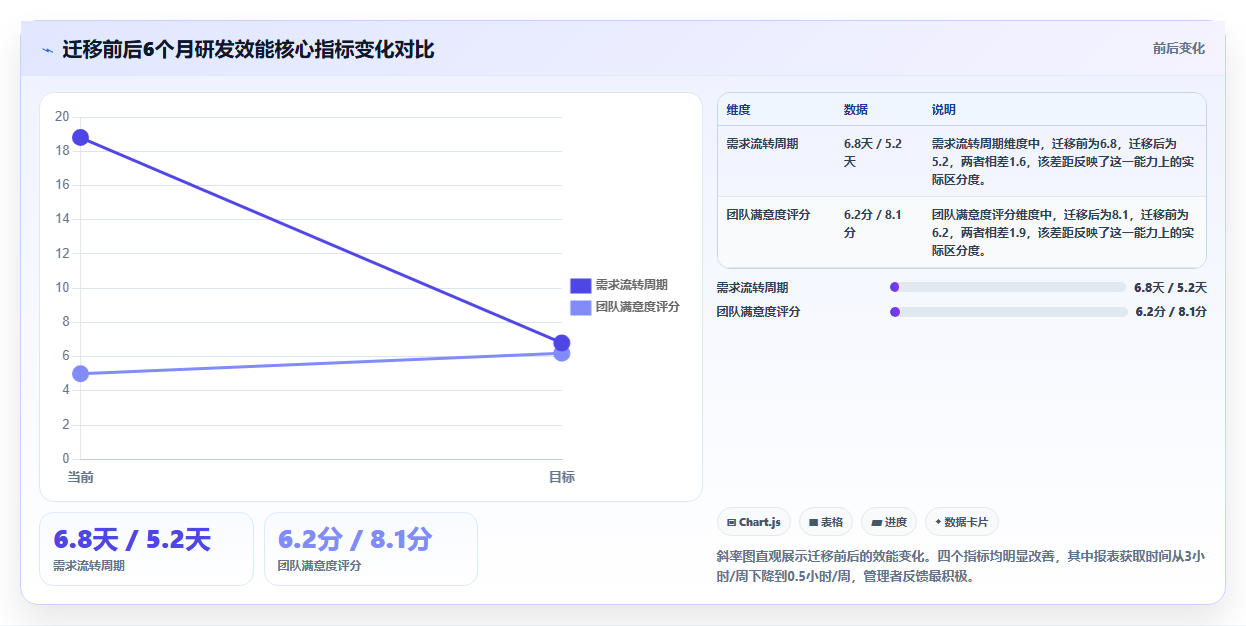Click the 需求流转周期 progress row label
1246x626 pixels.
tap(752, 288)
